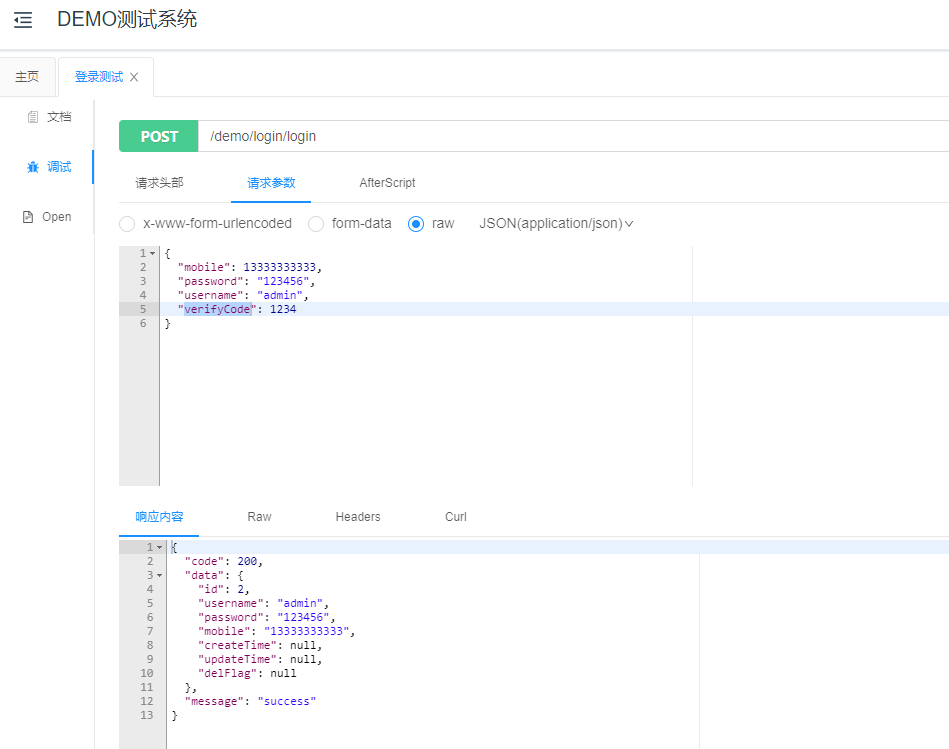This screenshot has width=949, height=749.
Task: Collapse the "data" object fold arrow on line 3
Action: [160, 575]
